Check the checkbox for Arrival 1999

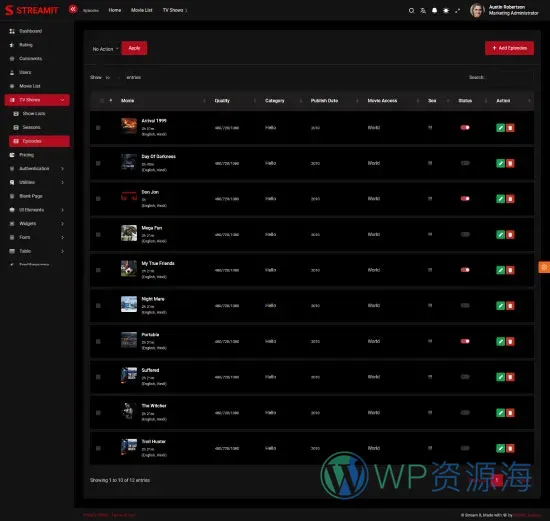click(98, 128)
